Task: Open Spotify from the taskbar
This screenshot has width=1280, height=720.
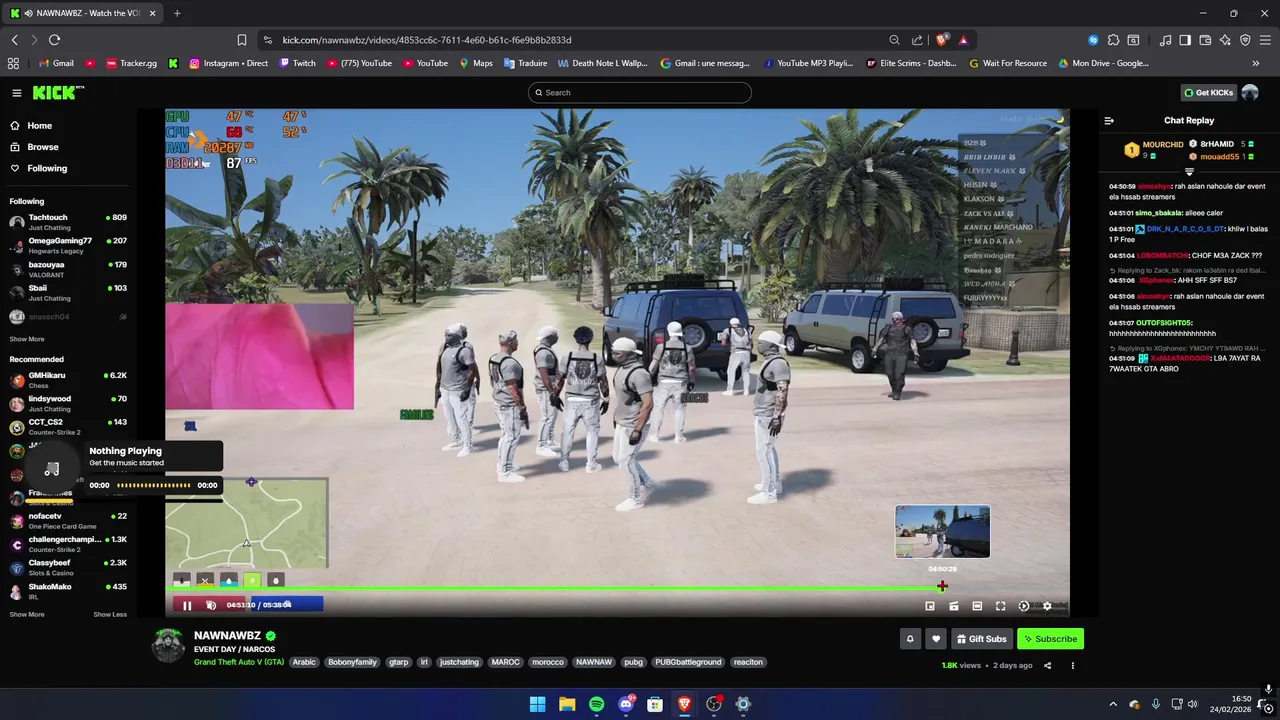Action: 597,704
